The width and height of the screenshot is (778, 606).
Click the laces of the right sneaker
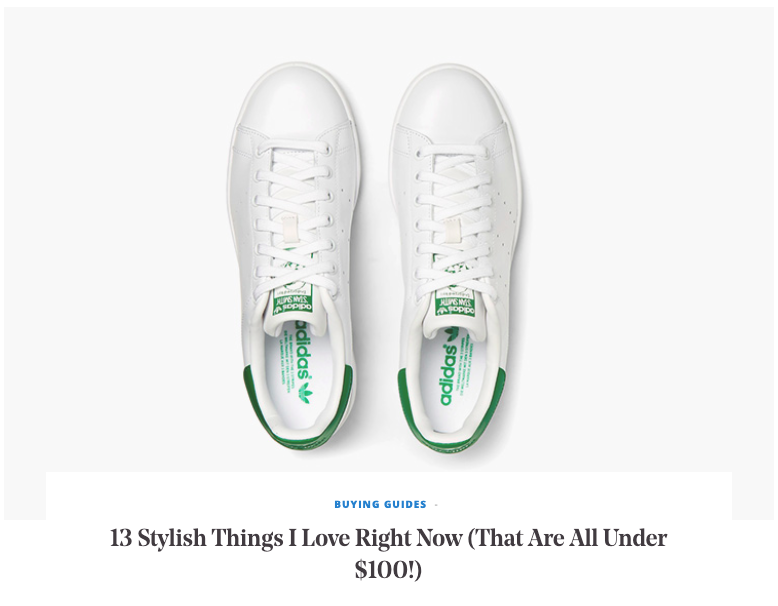[x=454, y=221]
